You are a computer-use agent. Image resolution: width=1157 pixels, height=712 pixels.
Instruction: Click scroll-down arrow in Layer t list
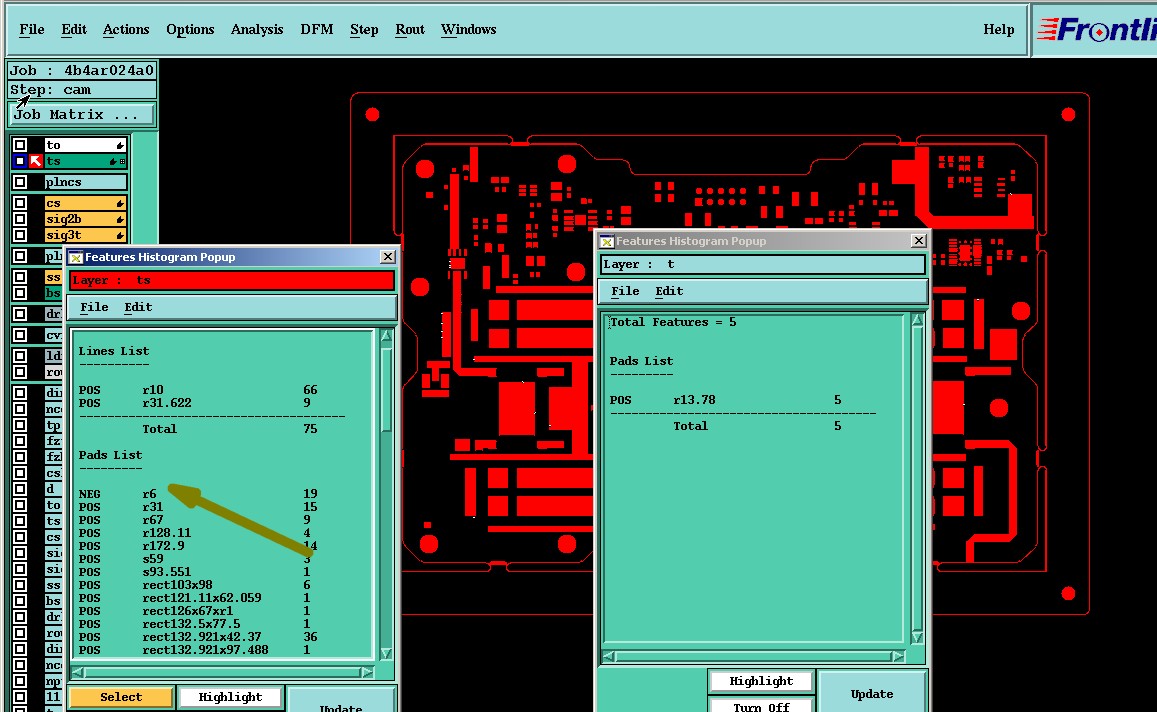click(x=917, y=637)
